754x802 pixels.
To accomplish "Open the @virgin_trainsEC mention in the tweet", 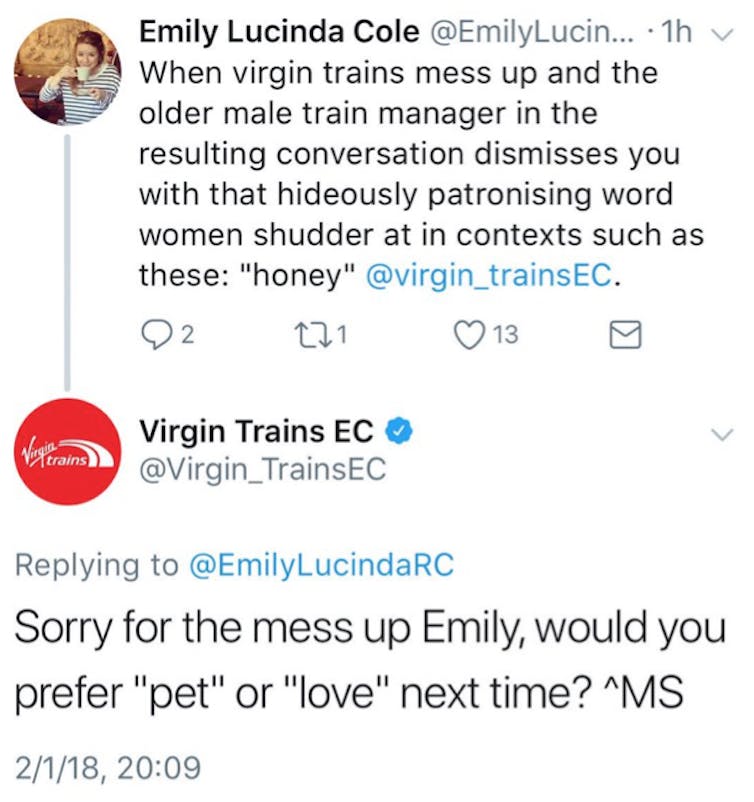I will [x=489, y=276].
